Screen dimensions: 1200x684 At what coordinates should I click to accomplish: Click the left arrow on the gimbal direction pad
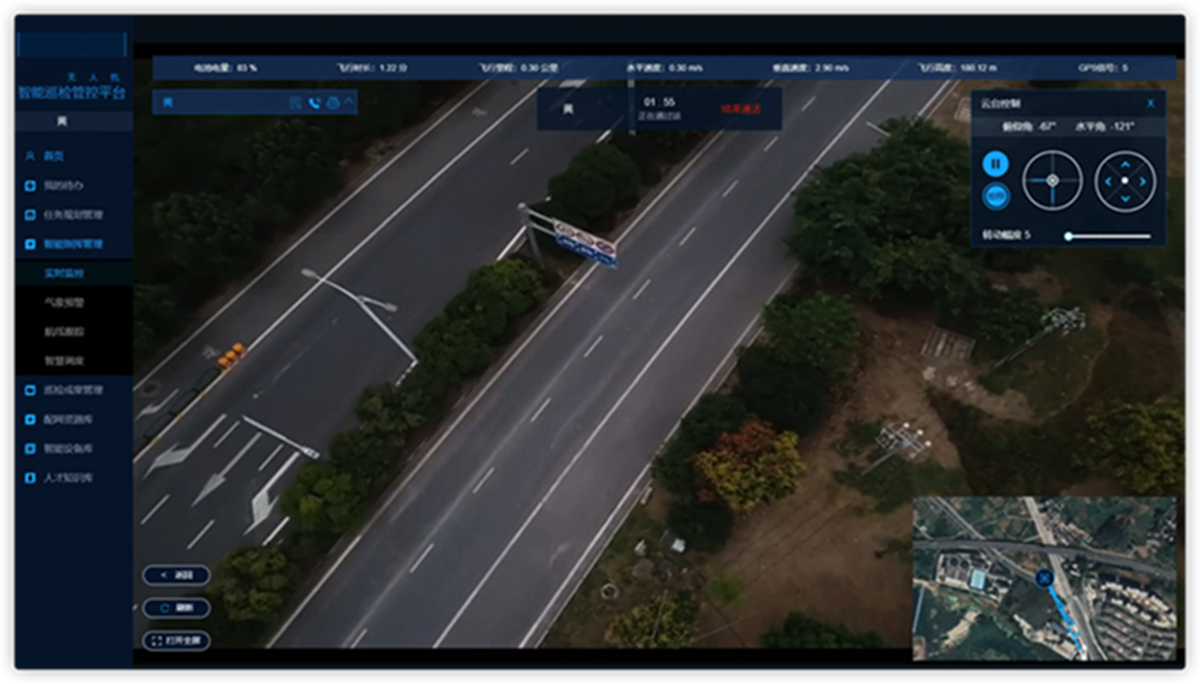point(1106,181)
